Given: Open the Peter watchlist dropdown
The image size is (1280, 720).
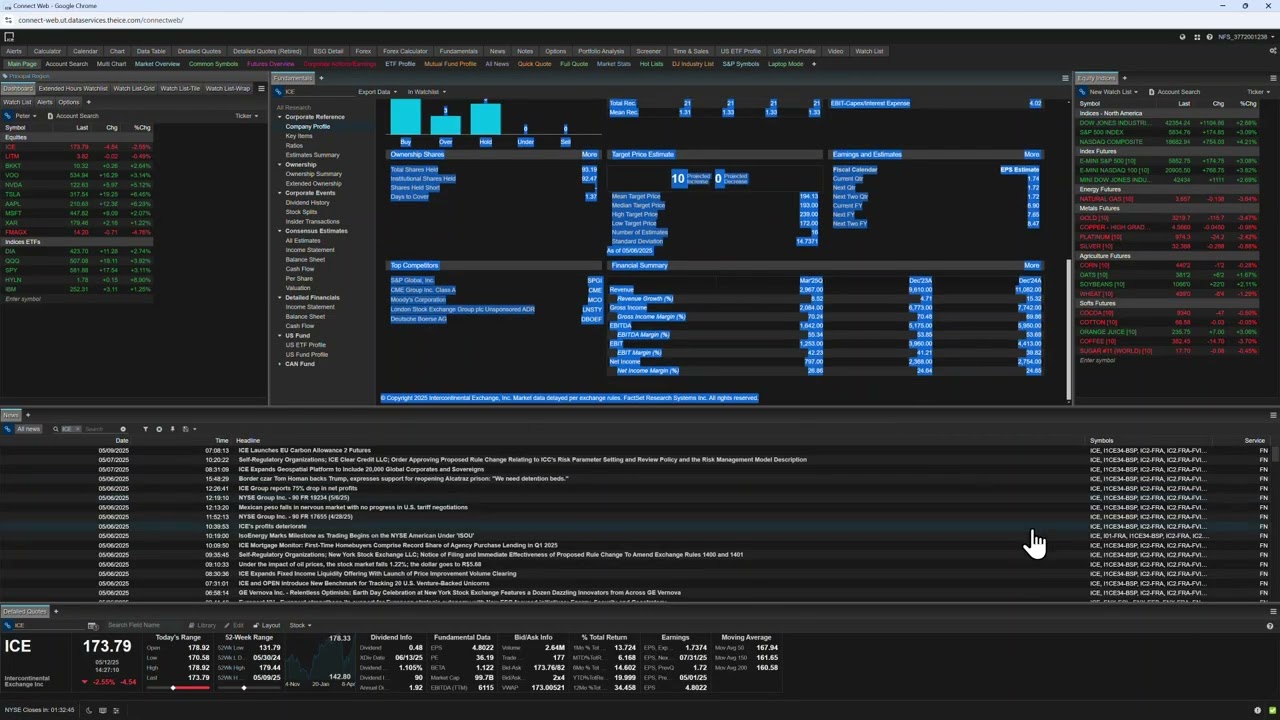Looking at the screenshot, I should pos(26,116).
